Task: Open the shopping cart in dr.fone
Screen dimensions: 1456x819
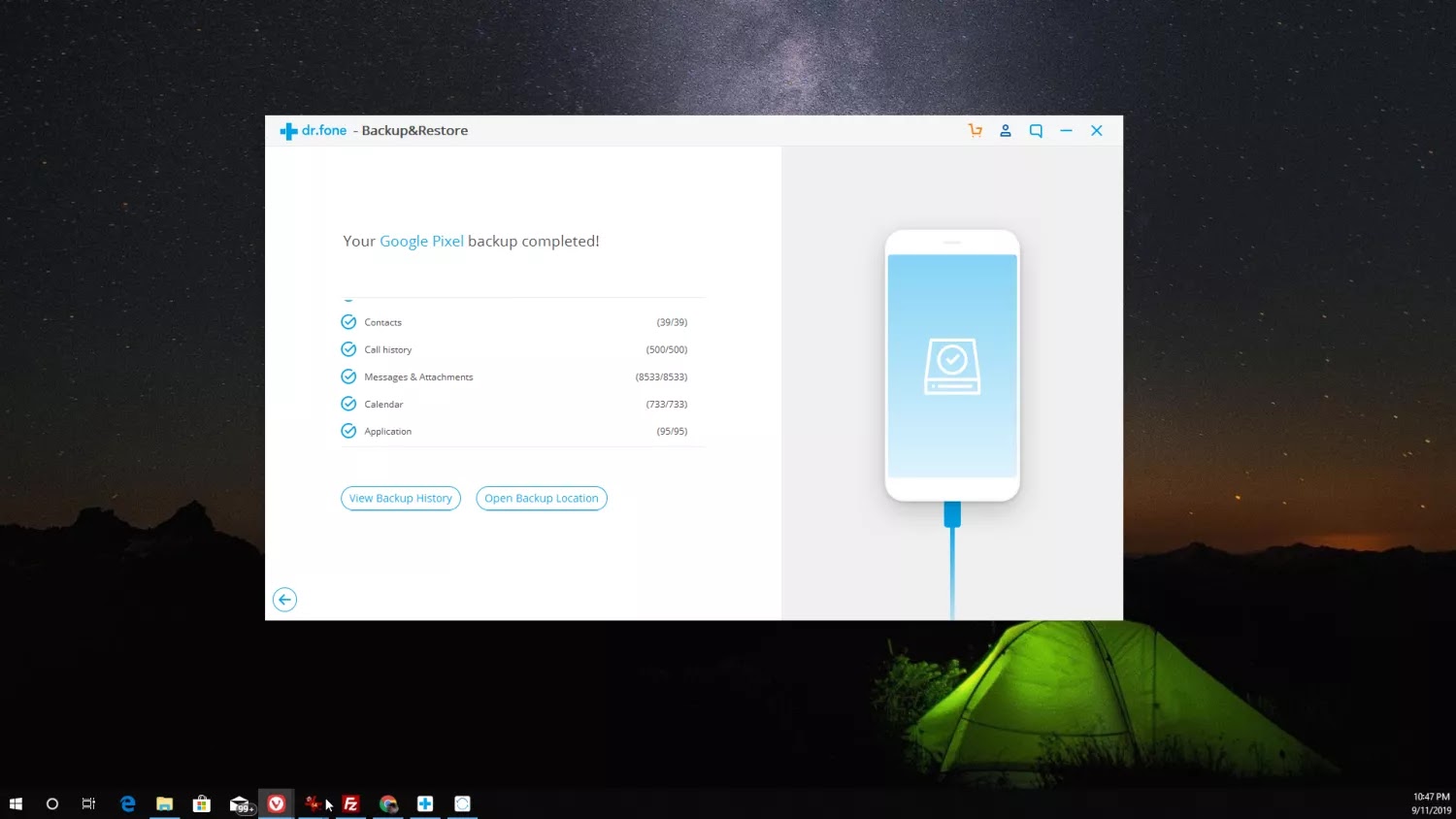Action: (976, 130)
